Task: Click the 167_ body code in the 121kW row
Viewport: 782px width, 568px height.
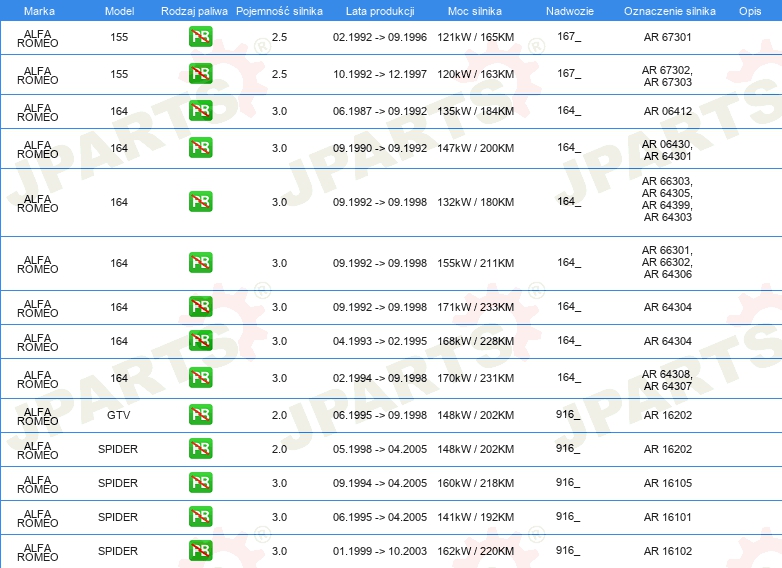Action: pos(569,36)
